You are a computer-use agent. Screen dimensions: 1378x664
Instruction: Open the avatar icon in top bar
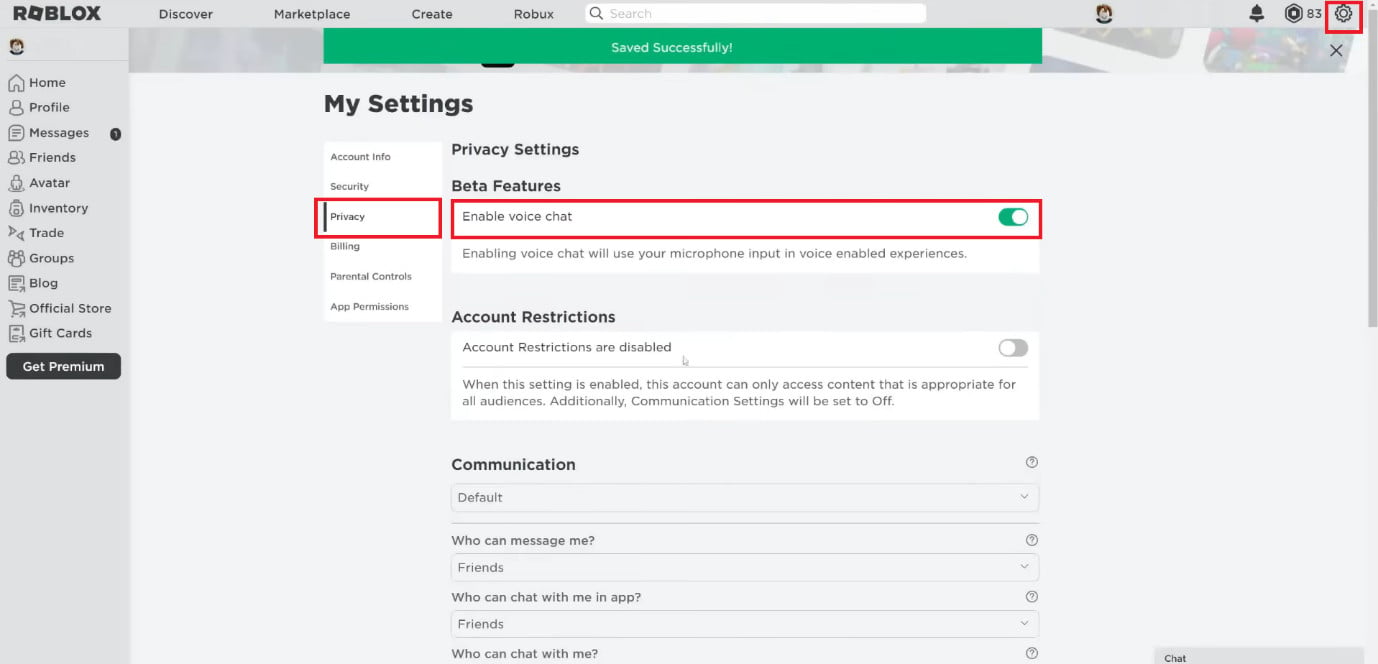click(x=1104, y=14)
